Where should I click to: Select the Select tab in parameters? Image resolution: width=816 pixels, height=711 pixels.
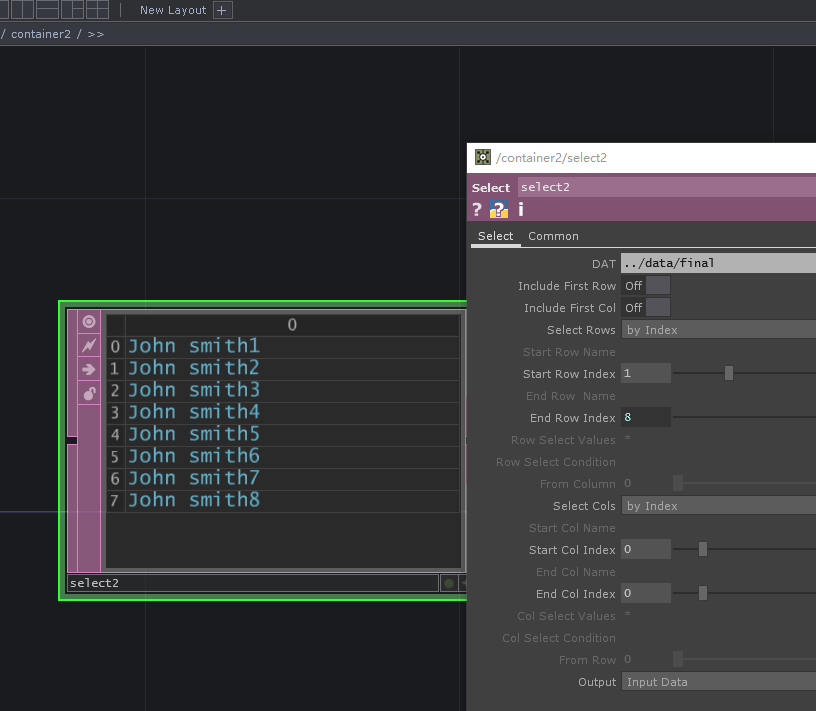click(495, 236)
